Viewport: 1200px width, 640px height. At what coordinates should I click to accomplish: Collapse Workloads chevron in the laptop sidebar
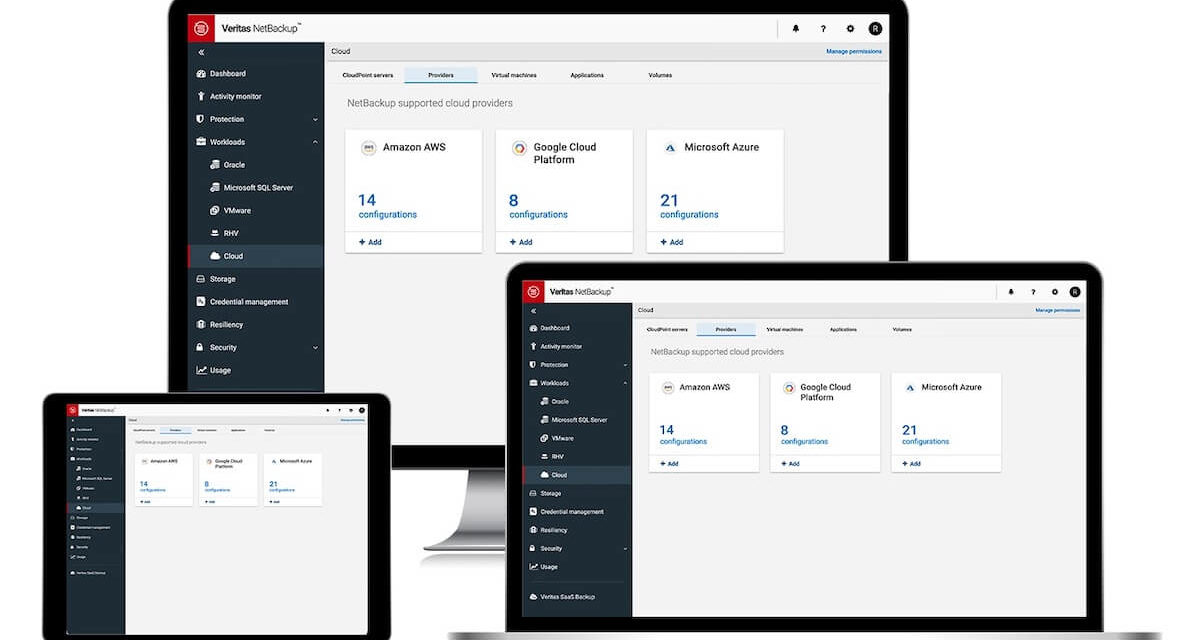pos(626,383)
